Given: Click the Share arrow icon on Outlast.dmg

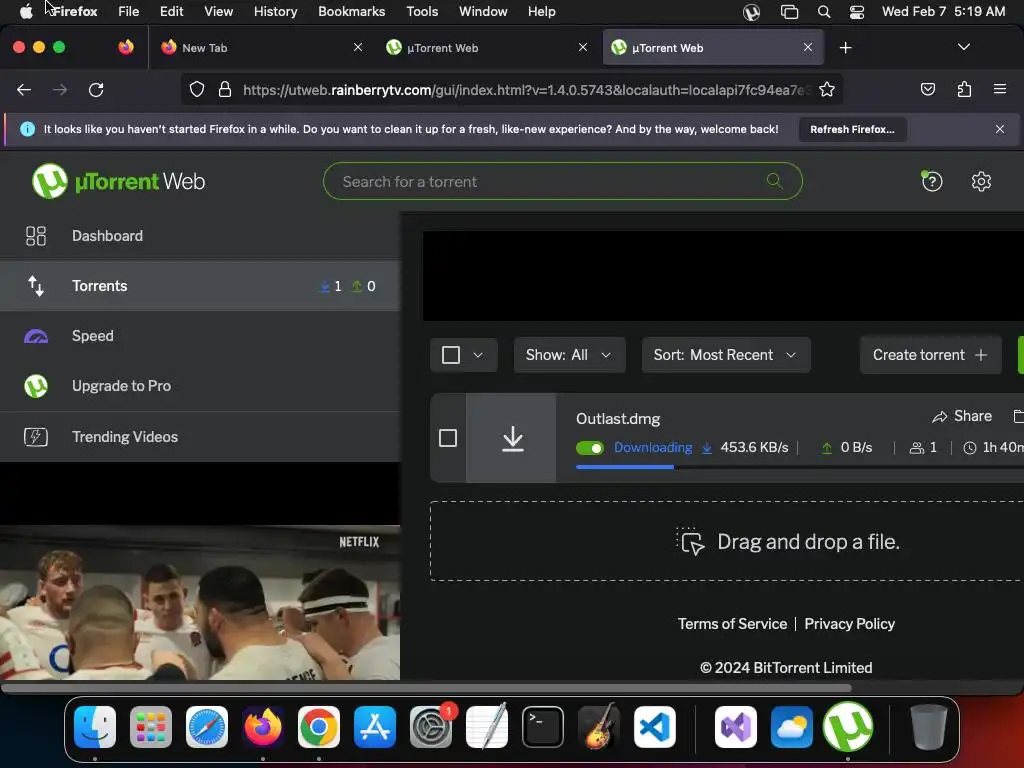Looking at the screenshot, I should click(x=939, y=417).
